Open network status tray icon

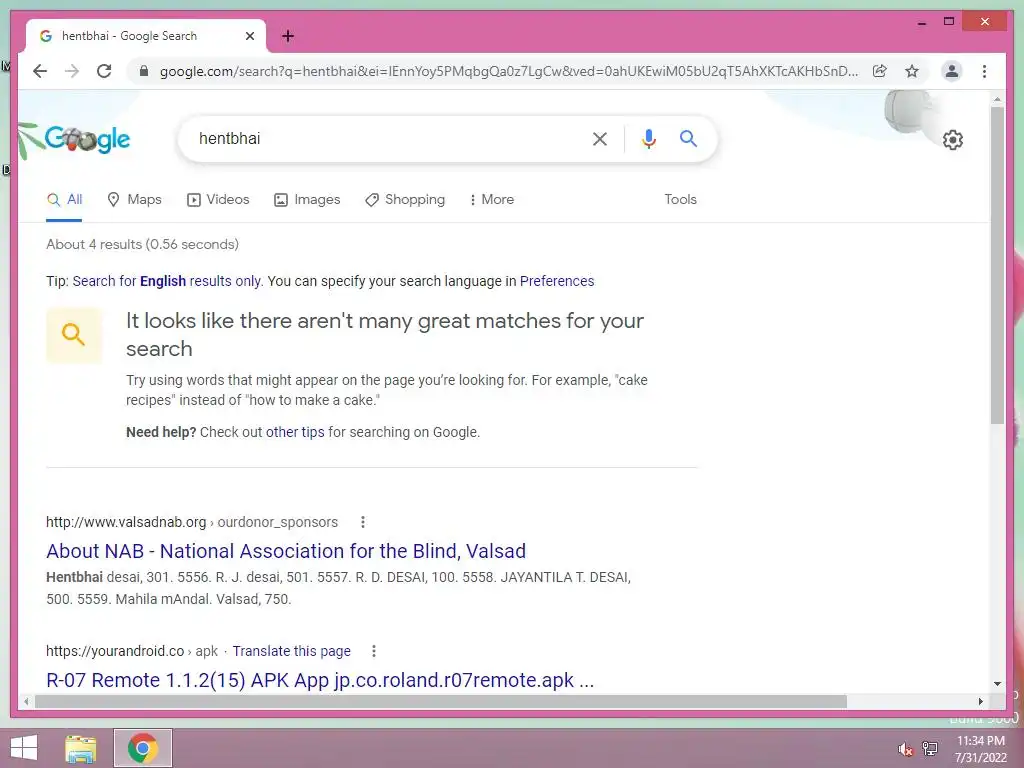click(x=929, y=749)
